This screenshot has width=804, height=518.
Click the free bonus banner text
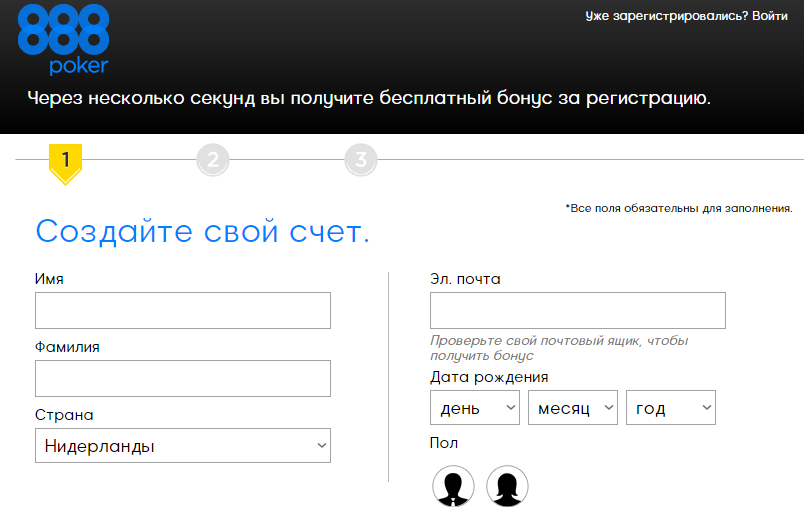click(x=369, y=98)
